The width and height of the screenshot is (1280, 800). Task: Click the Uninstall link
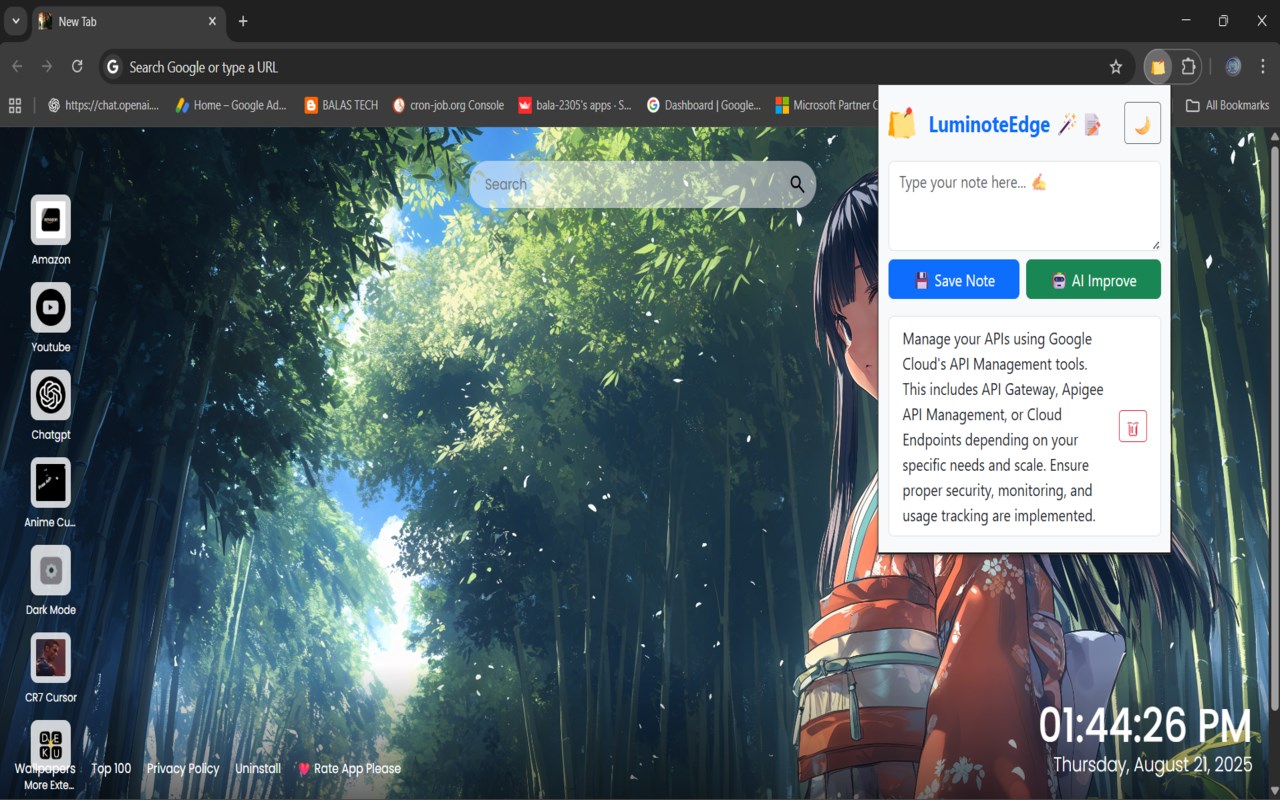point(258,768)
